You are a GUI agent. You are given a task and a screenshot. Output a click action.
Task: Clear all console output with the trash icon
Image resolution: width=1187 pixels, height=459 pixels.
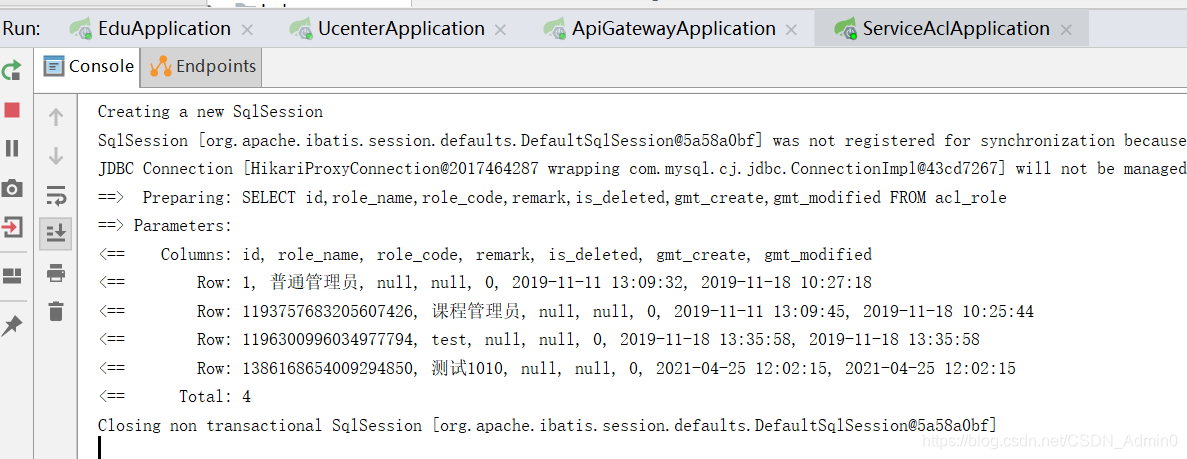pyautogui.click(x=56, y=311)
